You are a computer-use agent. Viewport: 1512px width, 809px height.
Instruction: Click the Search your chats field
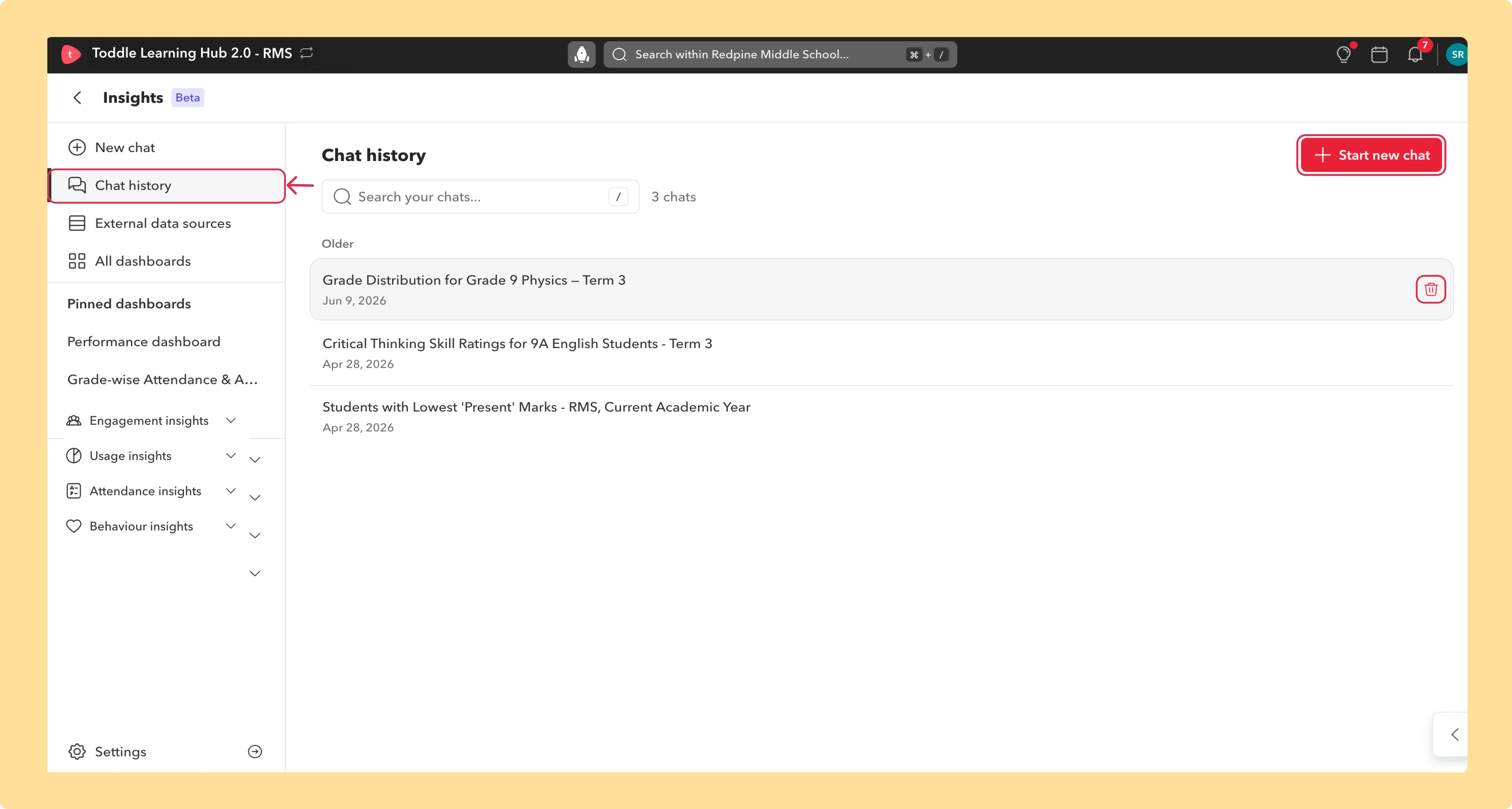pos(480,197)
